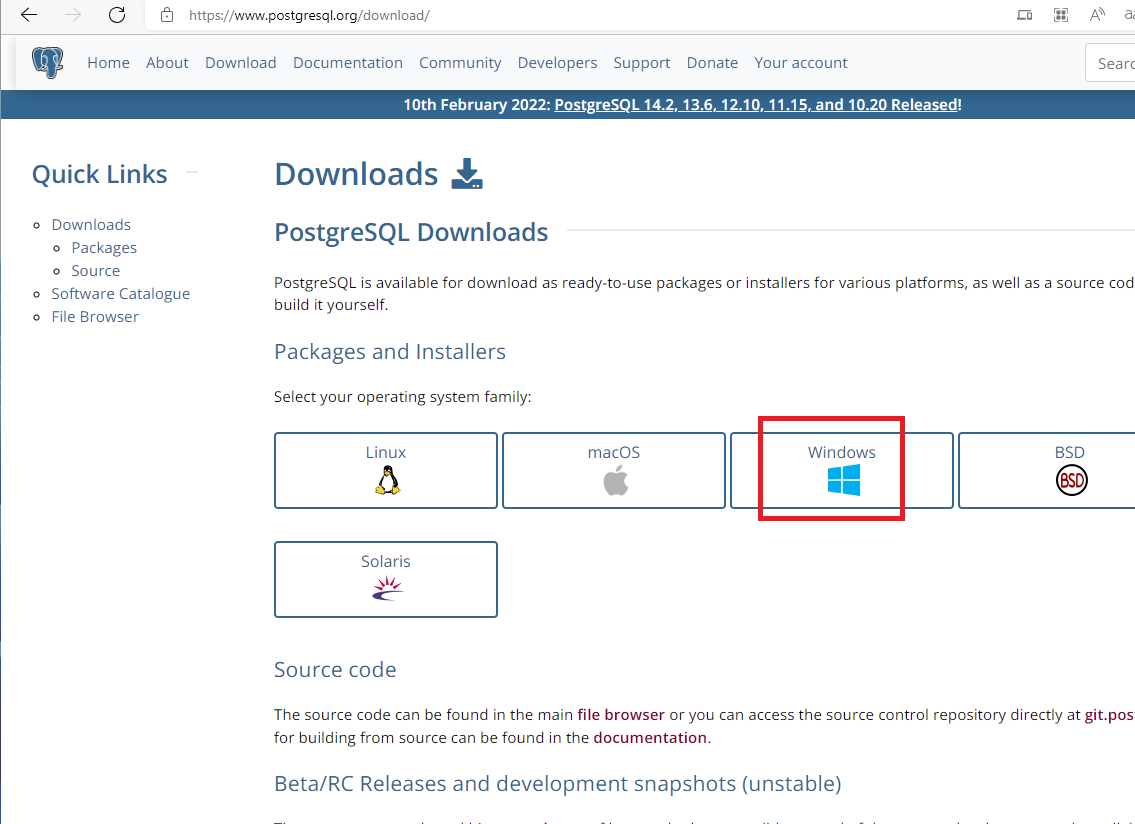Click the 'Source code' heading

(x=335, y=670)
